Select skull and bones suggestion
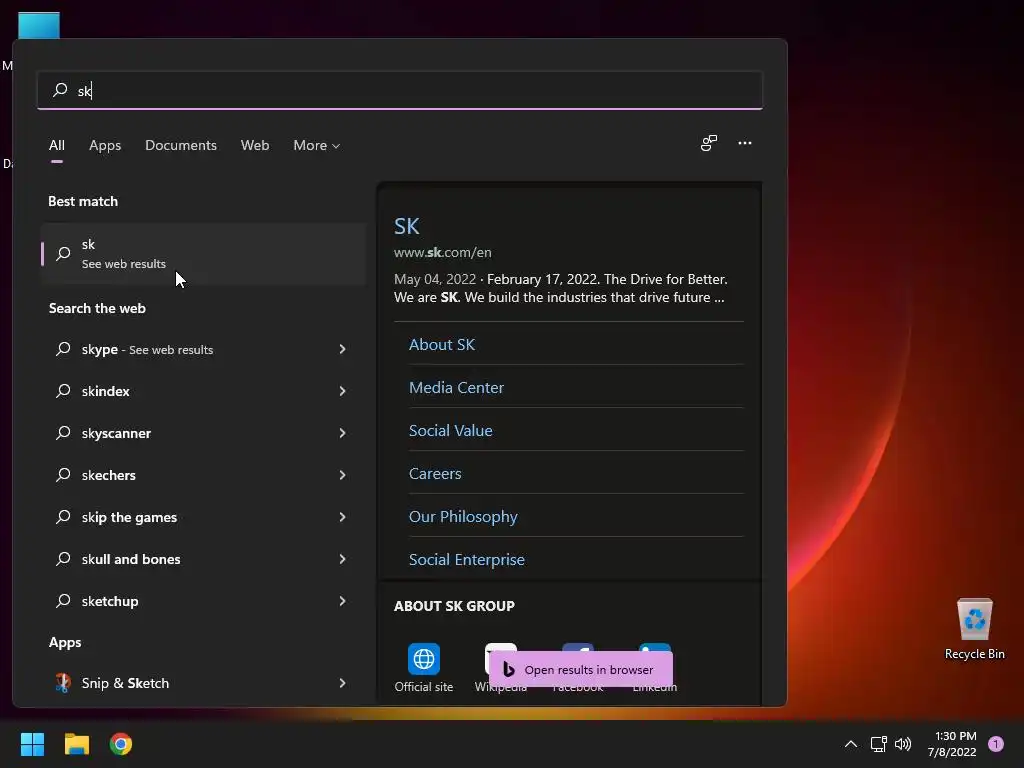Screen dimensions: 1024x768 (x=201, y=559)
